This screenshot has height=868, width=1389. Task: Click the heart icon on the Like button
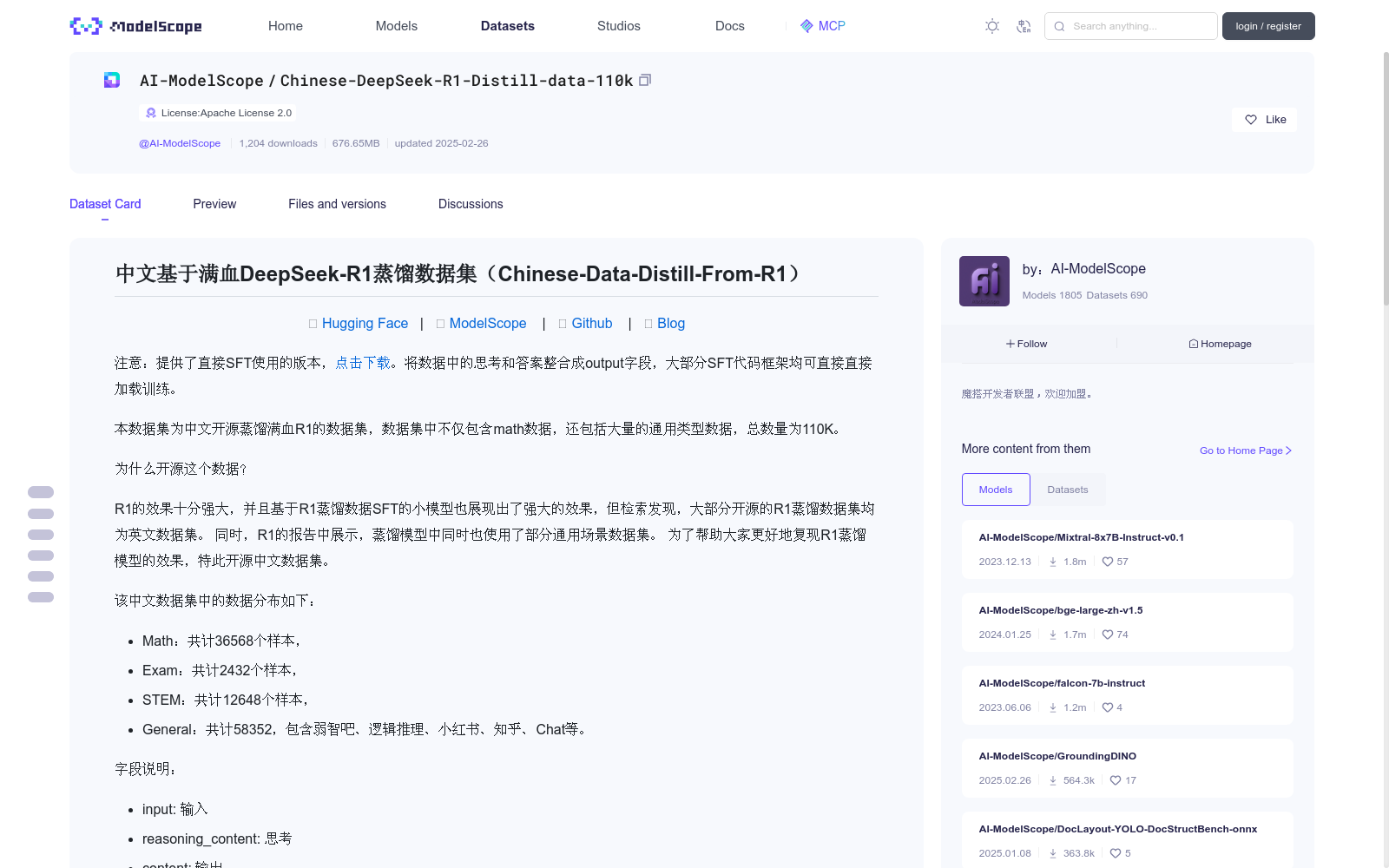click(1251, 120)
